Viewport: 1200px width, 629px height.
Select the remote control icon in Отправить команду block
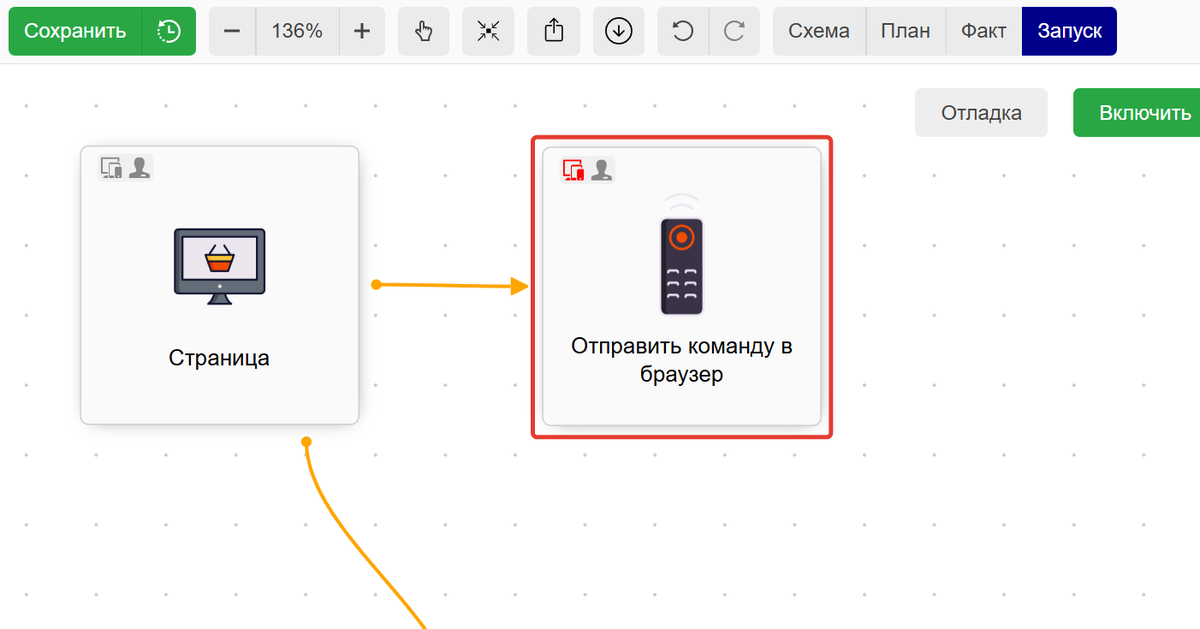681,264
